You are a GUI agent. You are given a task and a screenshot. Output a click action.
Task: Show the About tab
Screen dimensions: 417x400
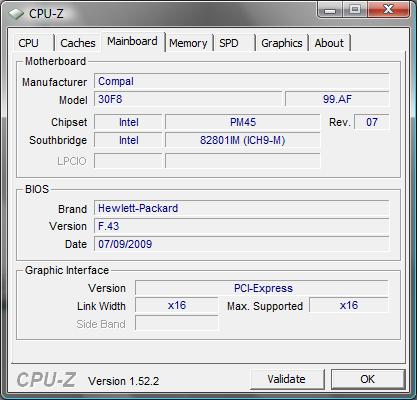tap(329, 43)
